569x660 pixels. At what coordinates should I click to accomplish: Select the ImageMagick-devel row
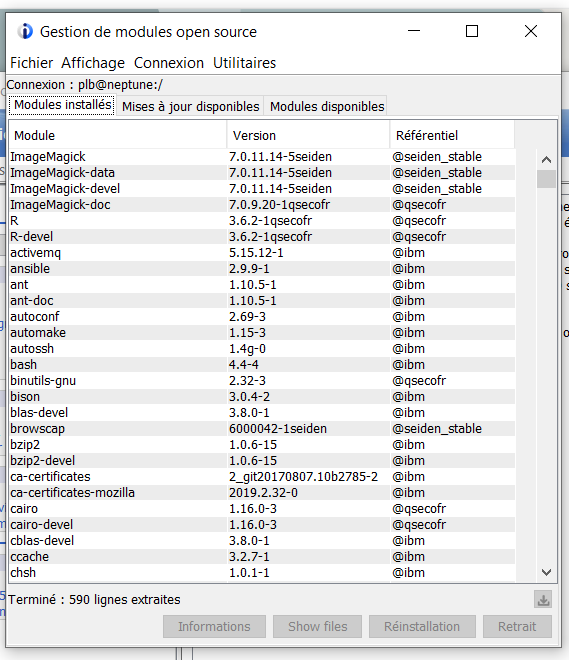coord(262,189)
